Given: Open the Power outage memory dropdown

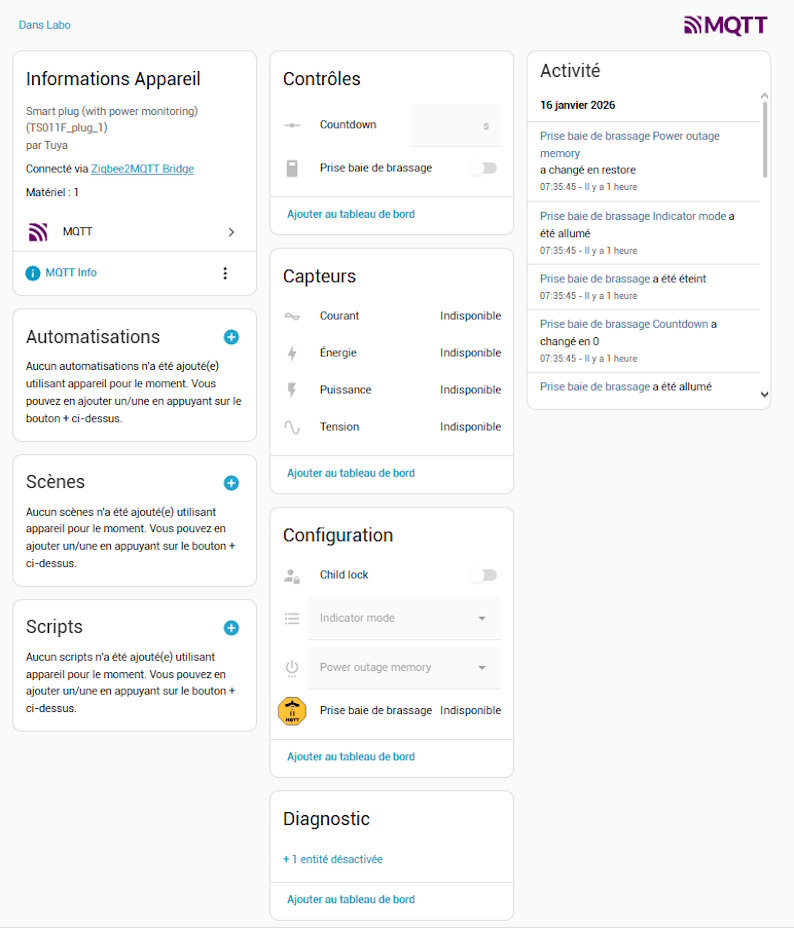Looking at the screenshot, I should tap(404, 668).
